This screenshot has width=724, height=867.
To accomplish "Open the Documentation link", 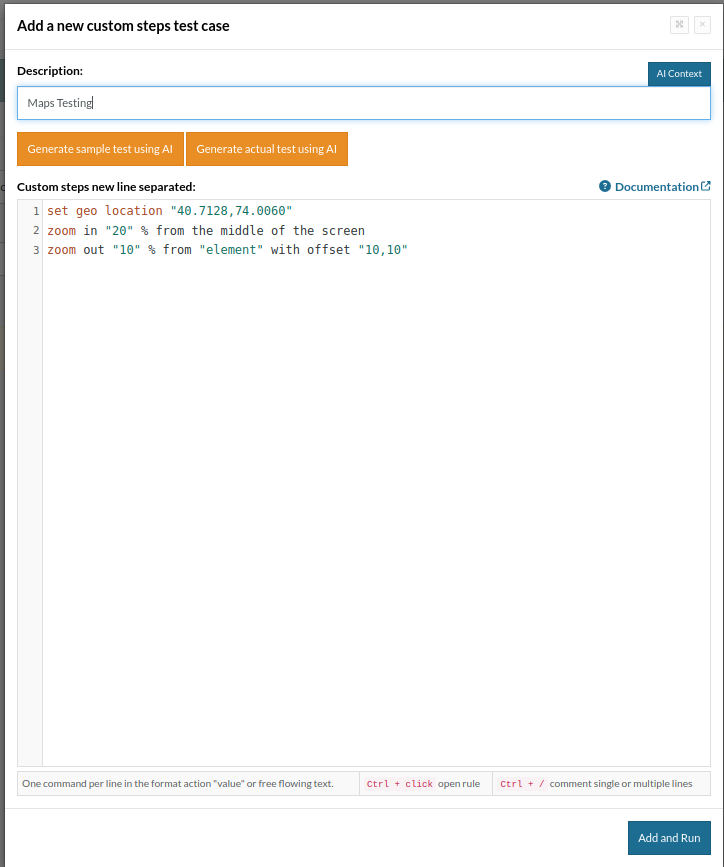I will click(x=656, y=187).
